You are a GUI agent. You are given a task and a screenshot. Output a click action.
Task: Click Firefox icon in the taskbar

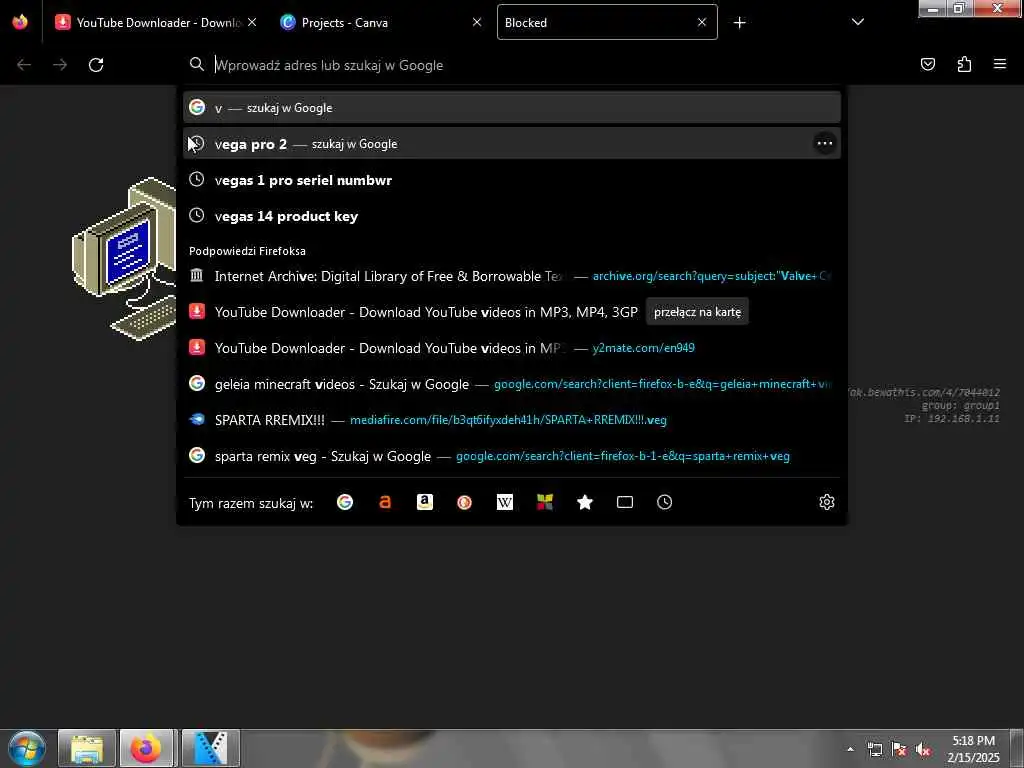[x=146, y=748]
